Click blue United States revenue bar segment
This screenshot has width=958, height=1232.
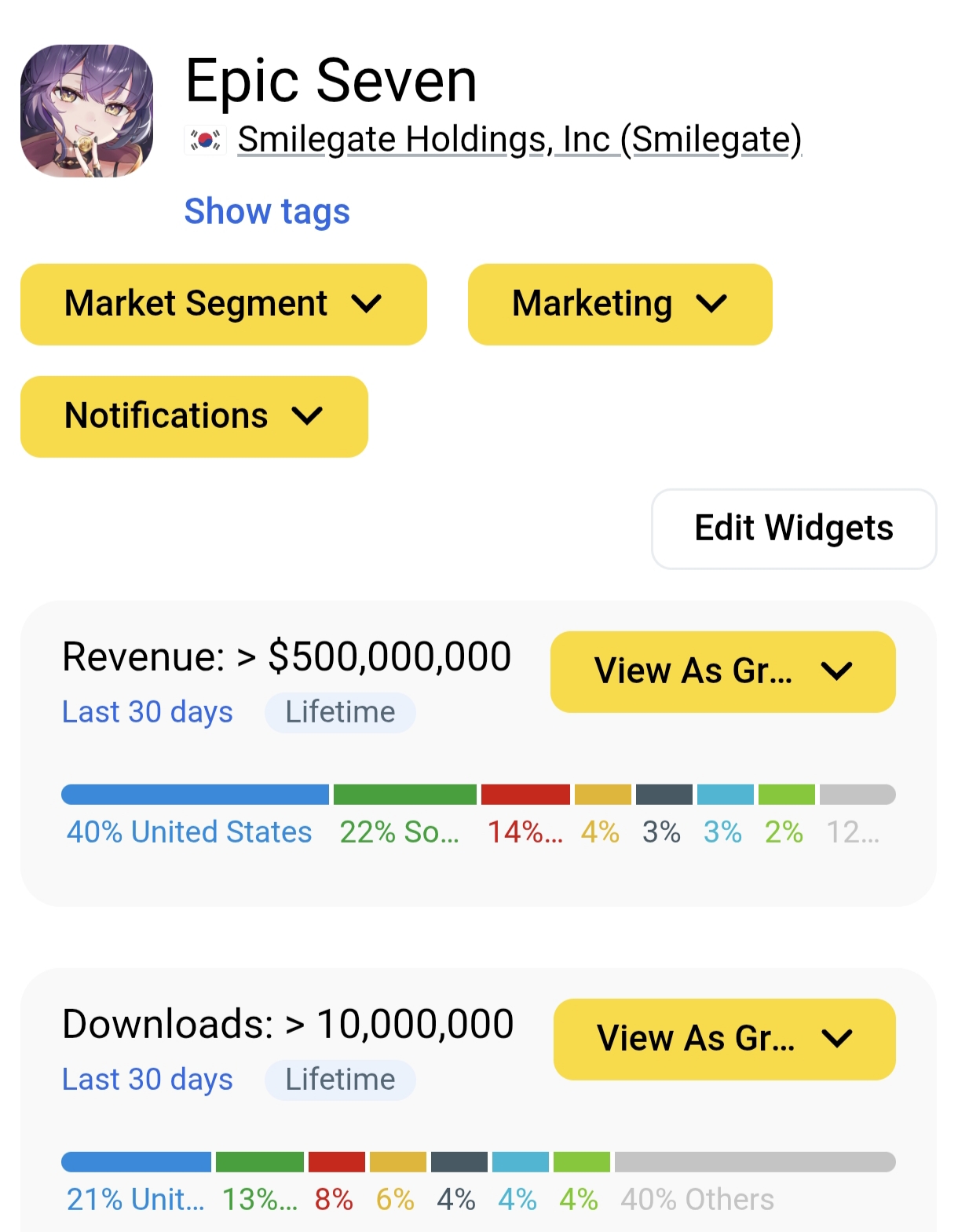click(195, 795)
